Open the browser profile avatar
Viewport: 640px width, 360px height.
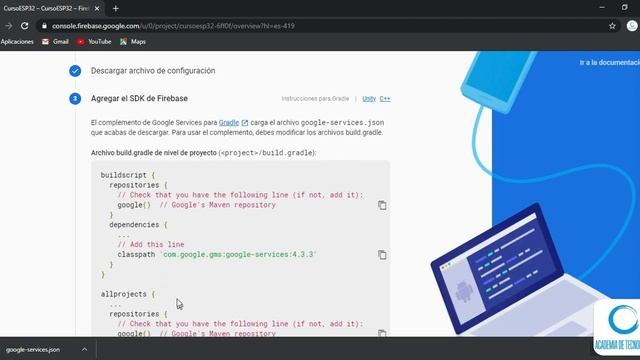(x=632, y=26)
